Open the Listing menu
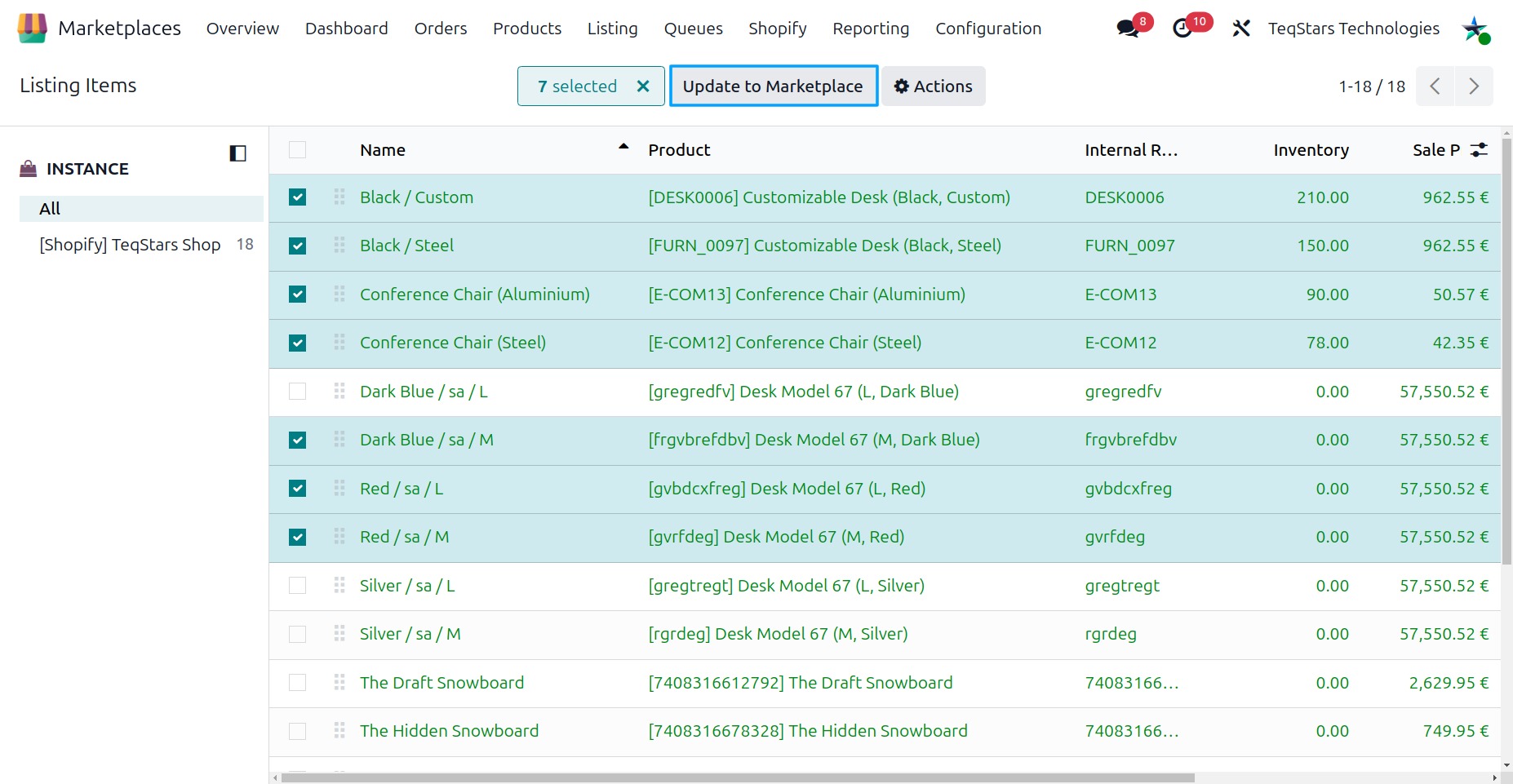The width and height of the screenshot is (1513, 784). pos(613,29)
